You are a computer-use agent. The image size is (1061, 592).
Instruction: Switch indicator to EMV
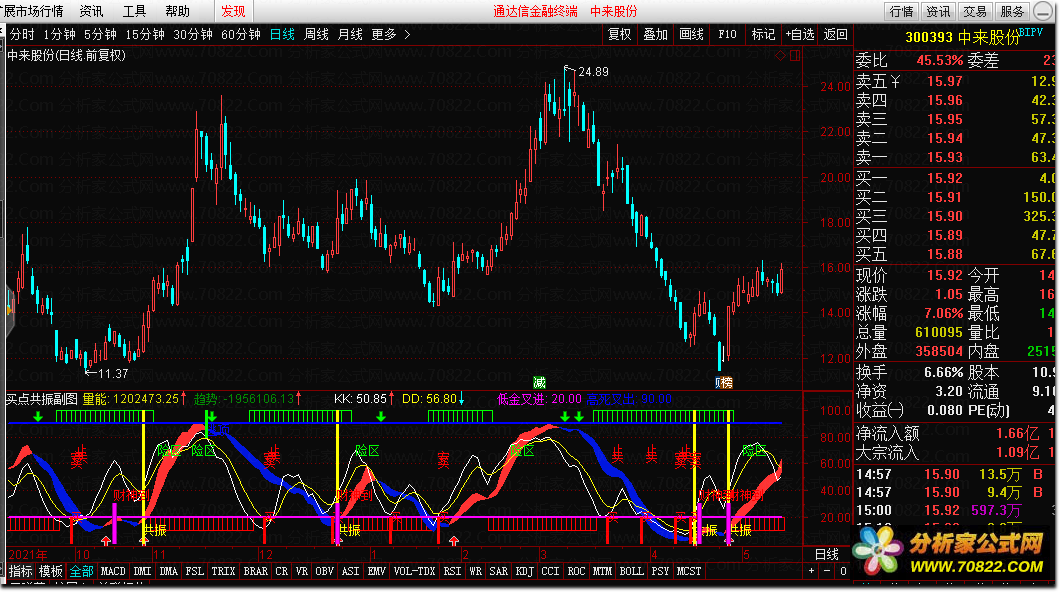[x=376, y=572]
